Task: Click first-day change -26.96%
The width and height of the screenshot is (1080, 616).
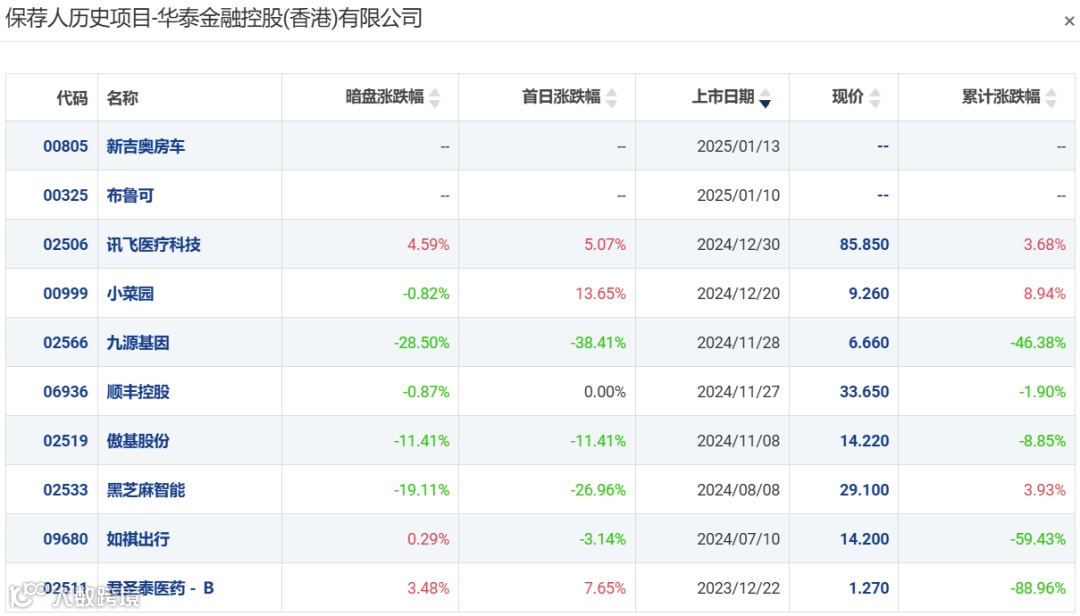Action: 598,490
